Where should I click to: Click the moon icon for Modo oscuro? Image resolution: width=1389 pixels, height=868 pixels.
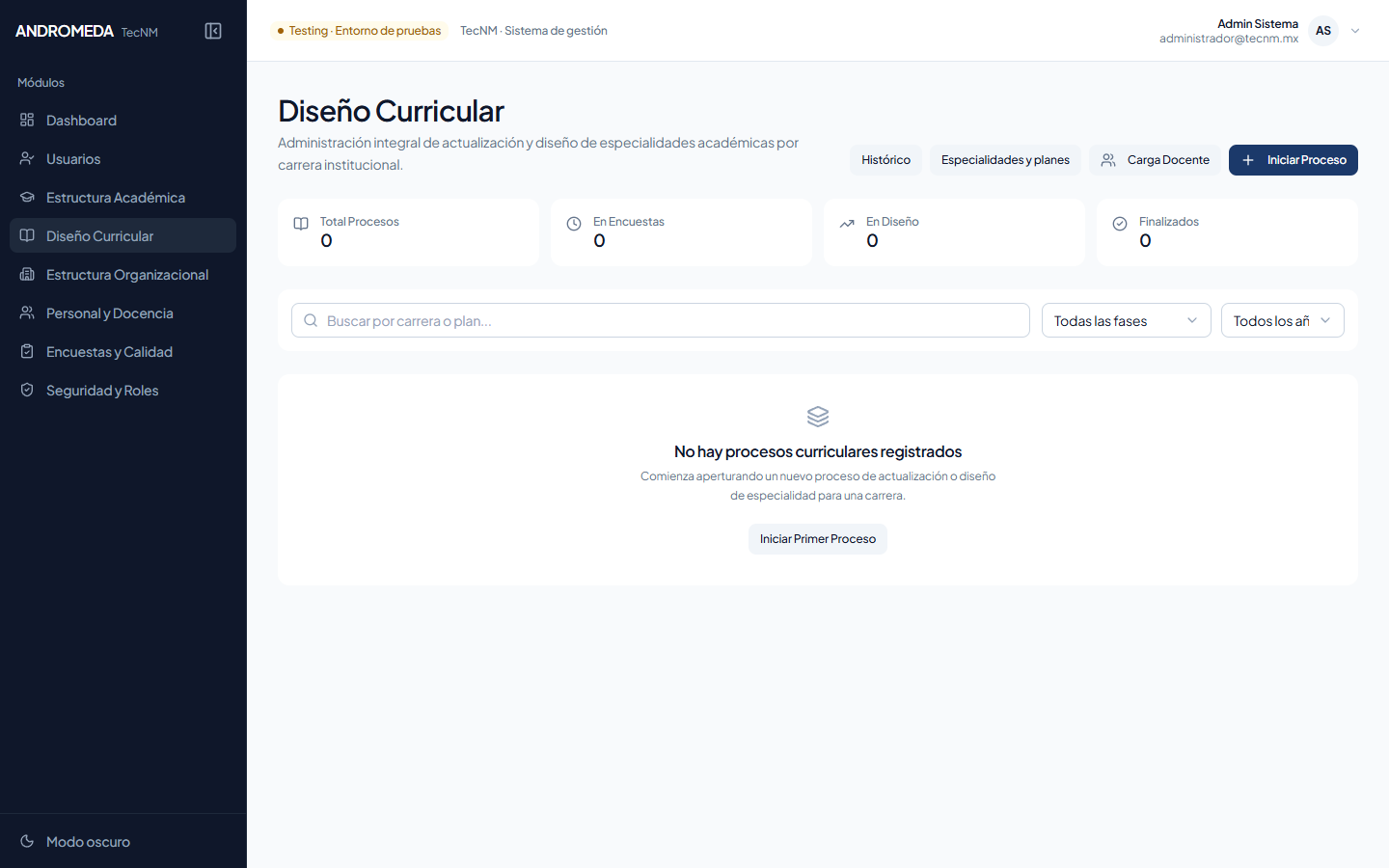27,841
